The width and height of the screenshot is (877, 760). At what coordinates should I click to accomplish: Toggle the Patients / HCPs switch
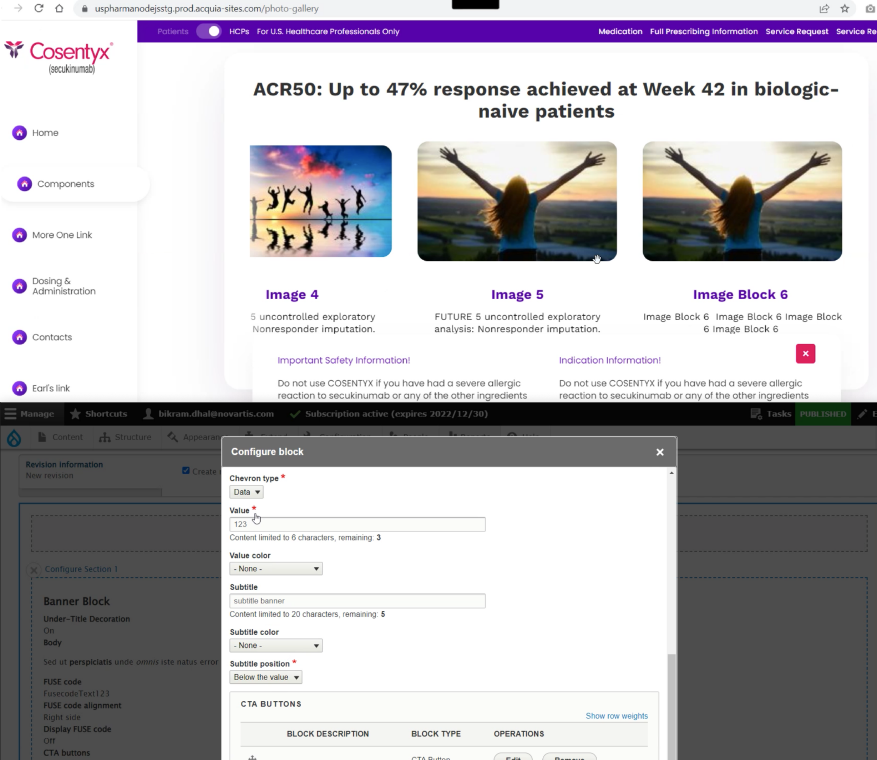(x=209, y=31)
